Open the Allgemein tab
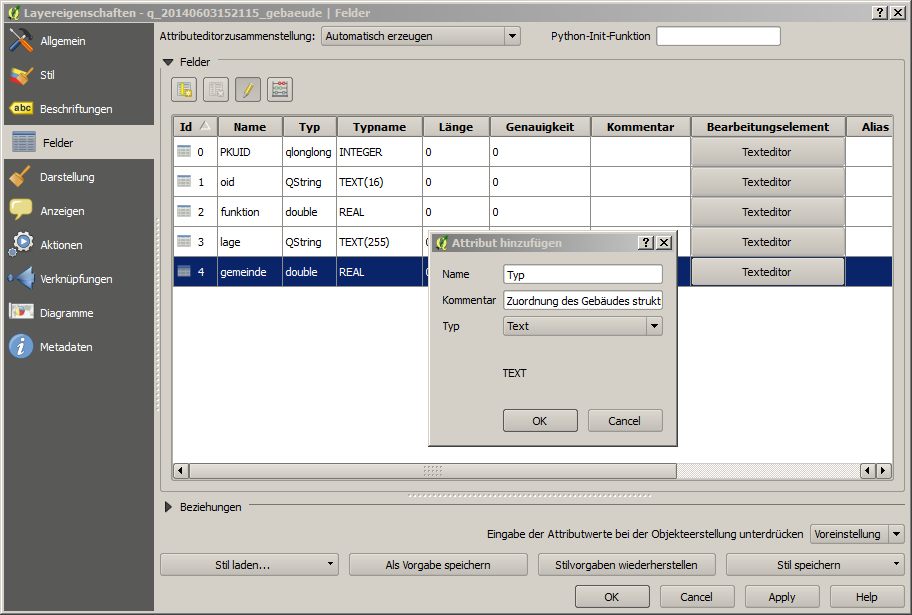The image size is (912, 615). pos(62,41)
